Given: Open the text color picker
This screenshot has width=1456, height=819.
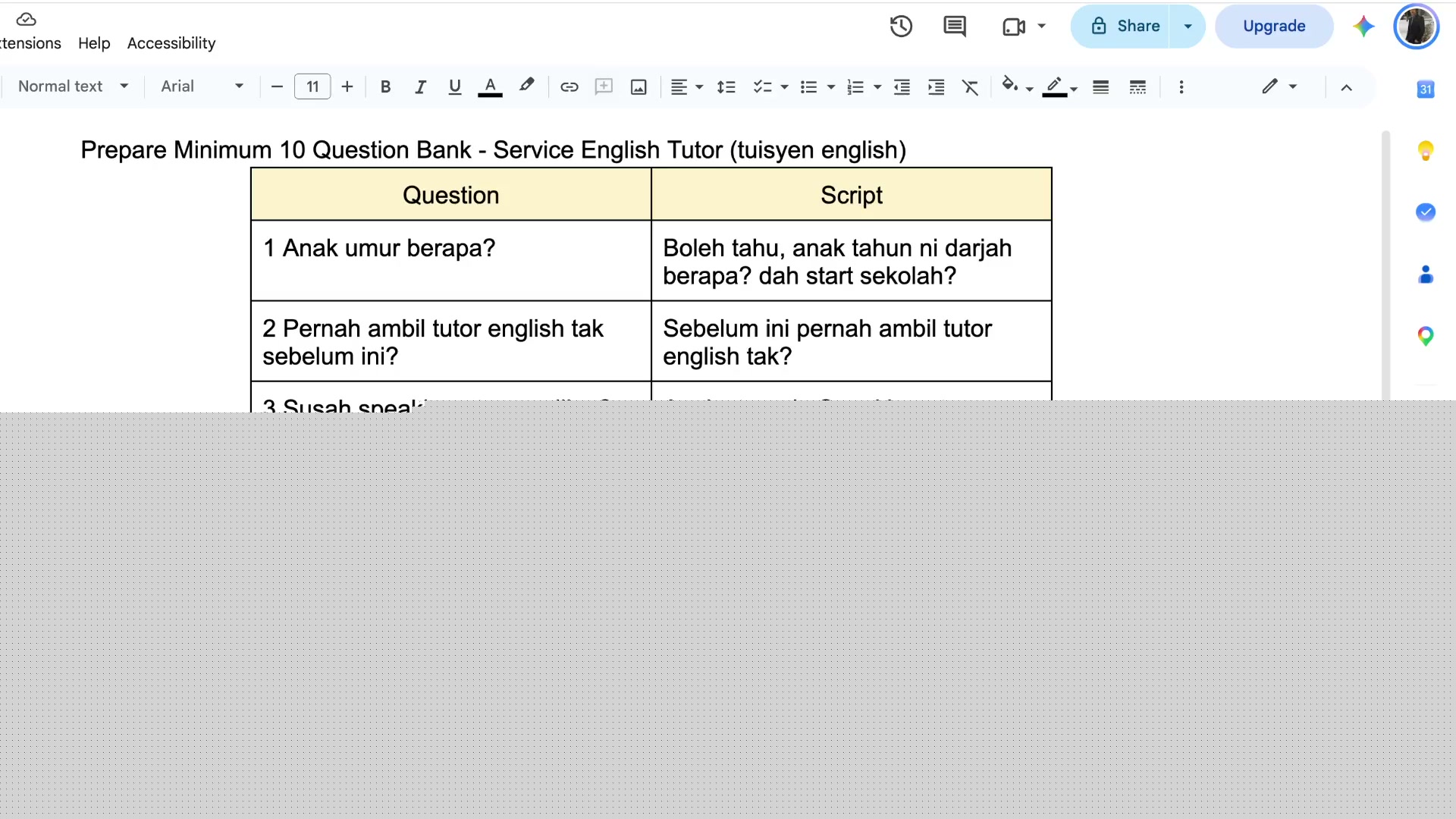Looking at the screenshot, I should point(490,87).
